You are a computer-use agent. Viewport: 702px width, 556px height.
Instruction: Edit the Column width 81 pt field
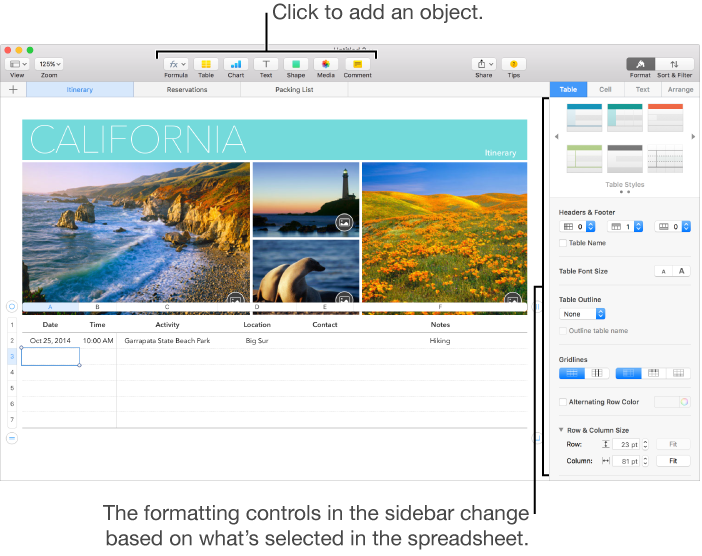(x=626, y=461)
